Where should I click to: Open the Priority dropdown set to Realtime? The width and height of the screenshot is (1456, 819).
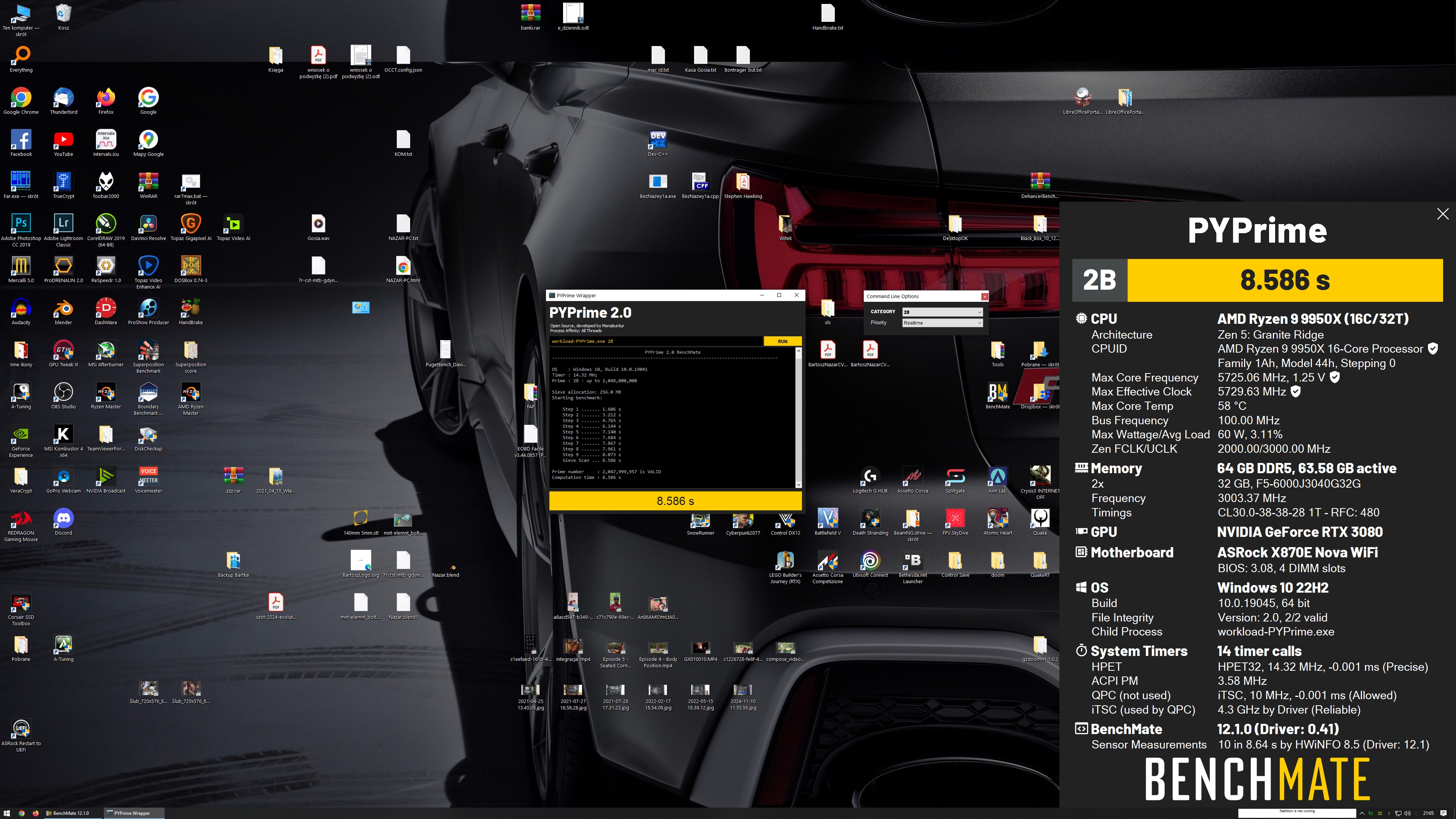click(942, 323)
